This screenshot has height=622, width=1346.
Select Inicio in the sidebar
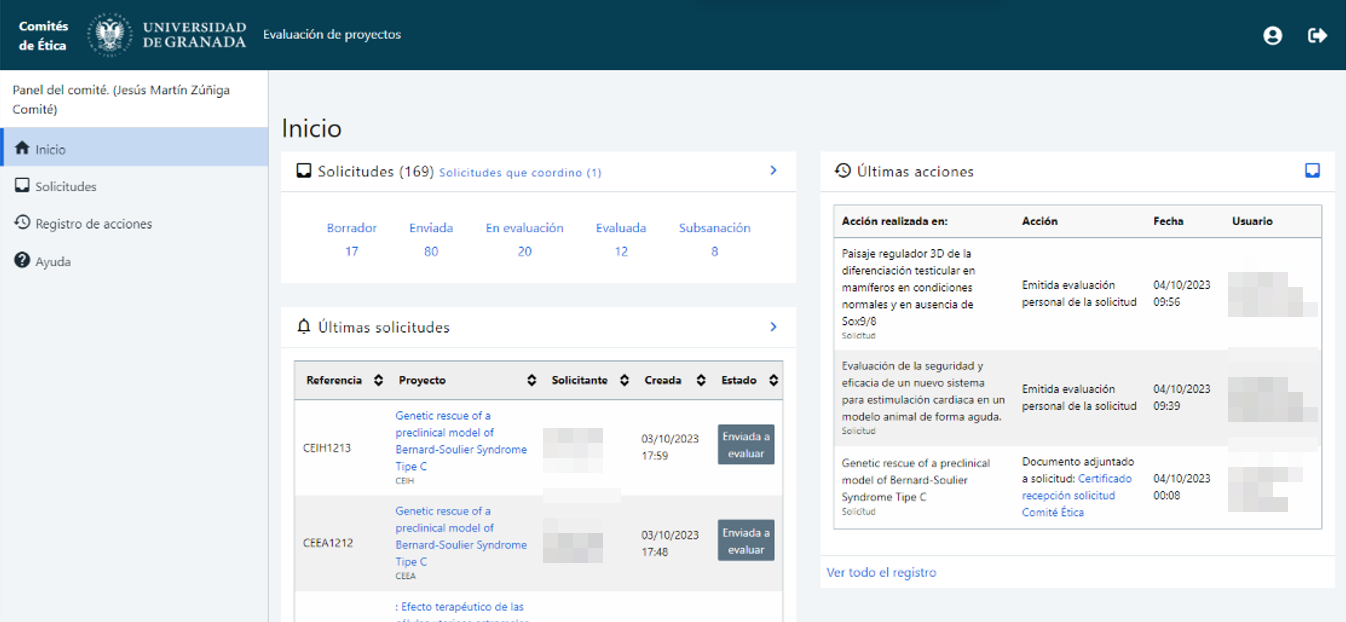point(50,149)
